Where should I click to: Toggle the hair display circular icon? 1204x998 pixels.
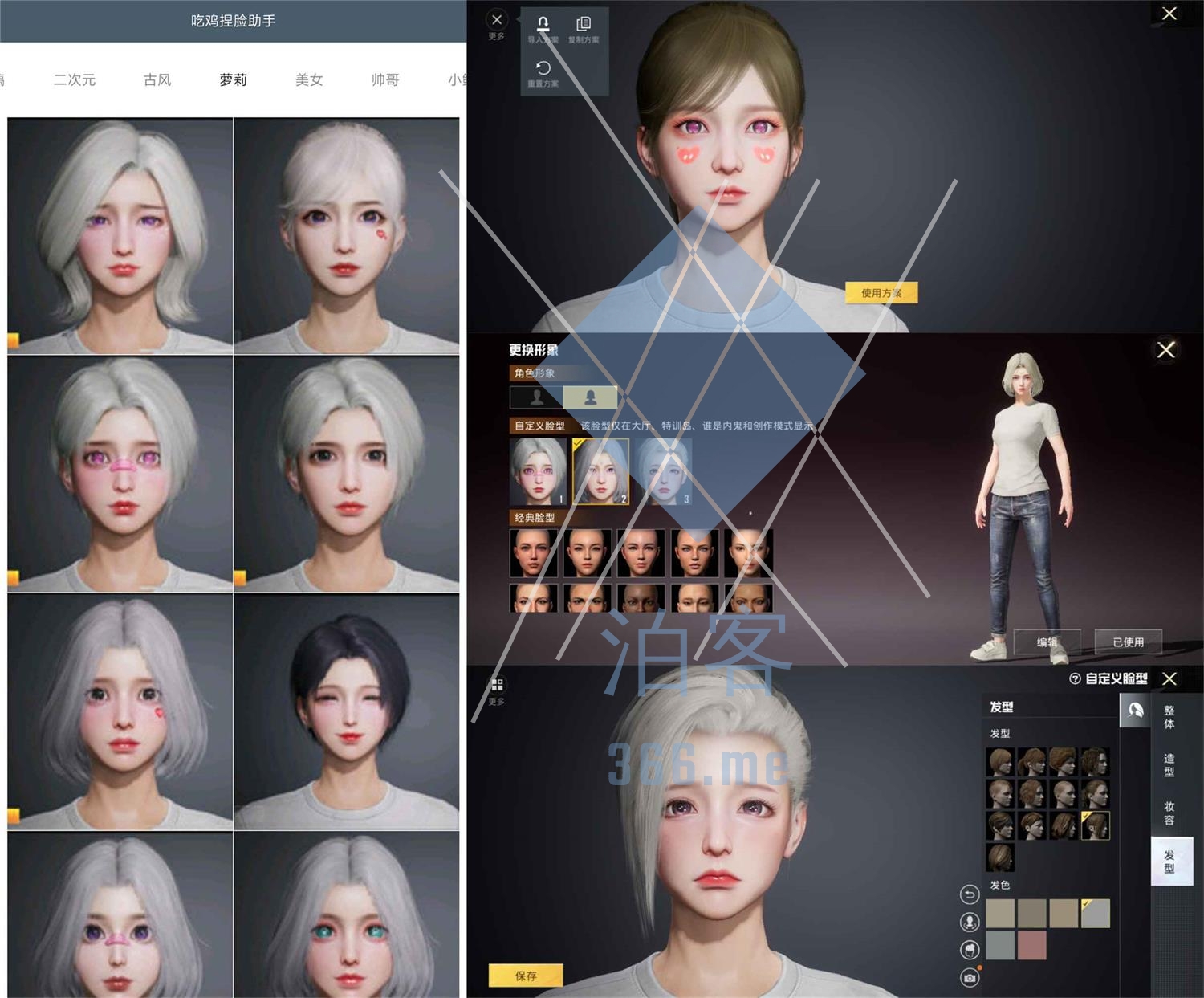970,950
